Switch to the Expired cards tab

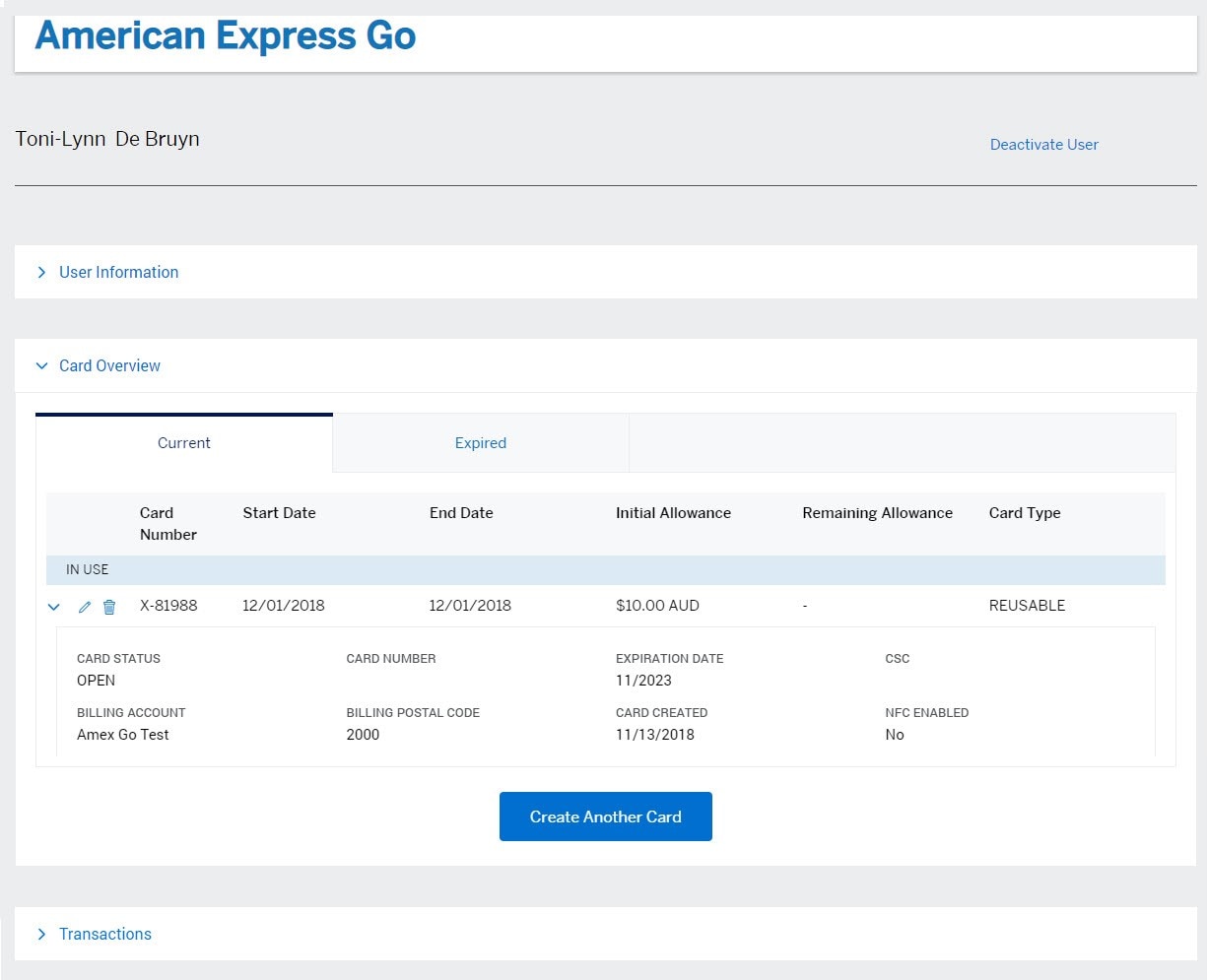point(480,443)
